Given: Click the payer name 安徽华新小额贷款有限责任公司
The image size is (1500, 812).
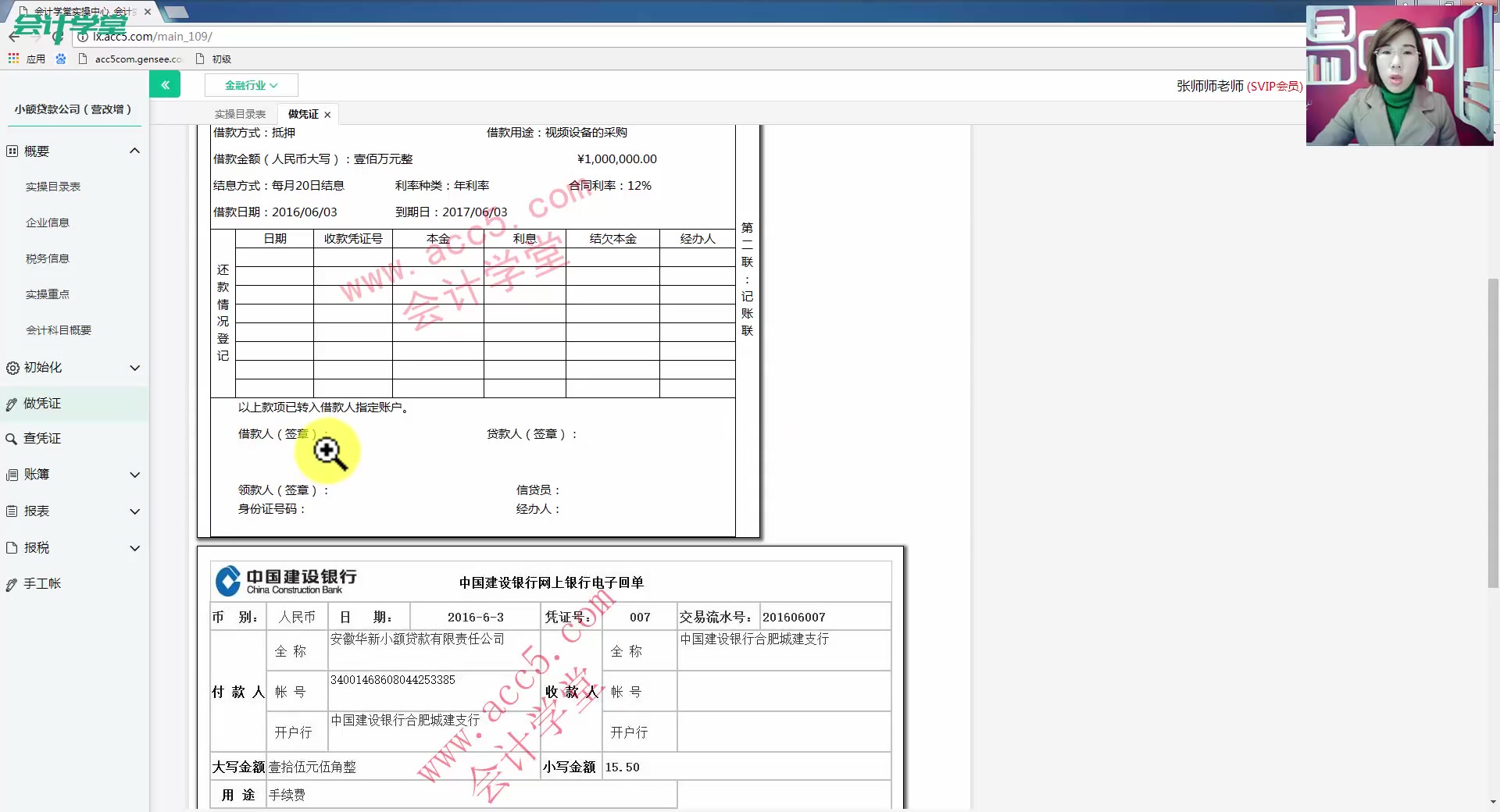Looking at the screenshot, I should pyautogui.click(x=417, y=639).
